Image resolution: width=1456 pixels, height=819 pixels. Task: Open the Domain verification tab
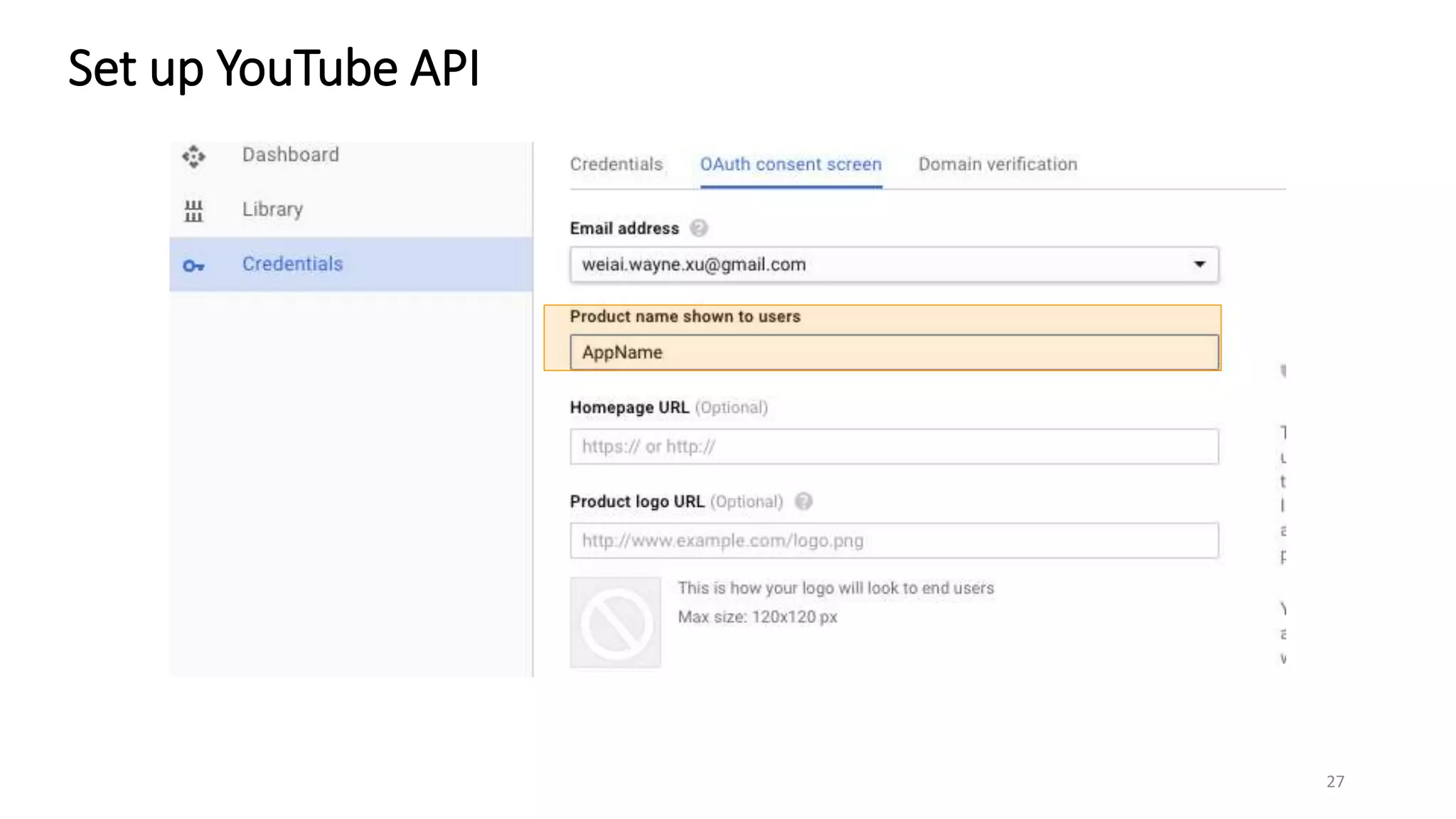pyautogui.click(x=997, y=164)
